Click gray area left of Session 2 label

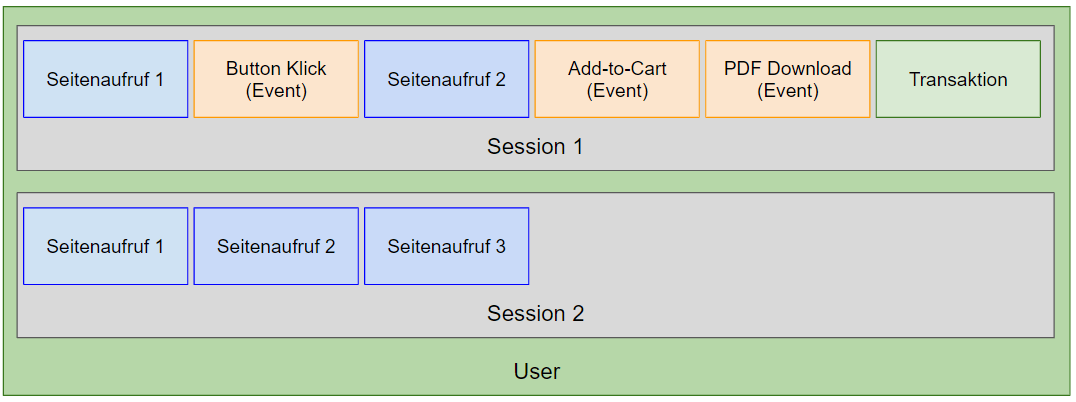point(250,314)
